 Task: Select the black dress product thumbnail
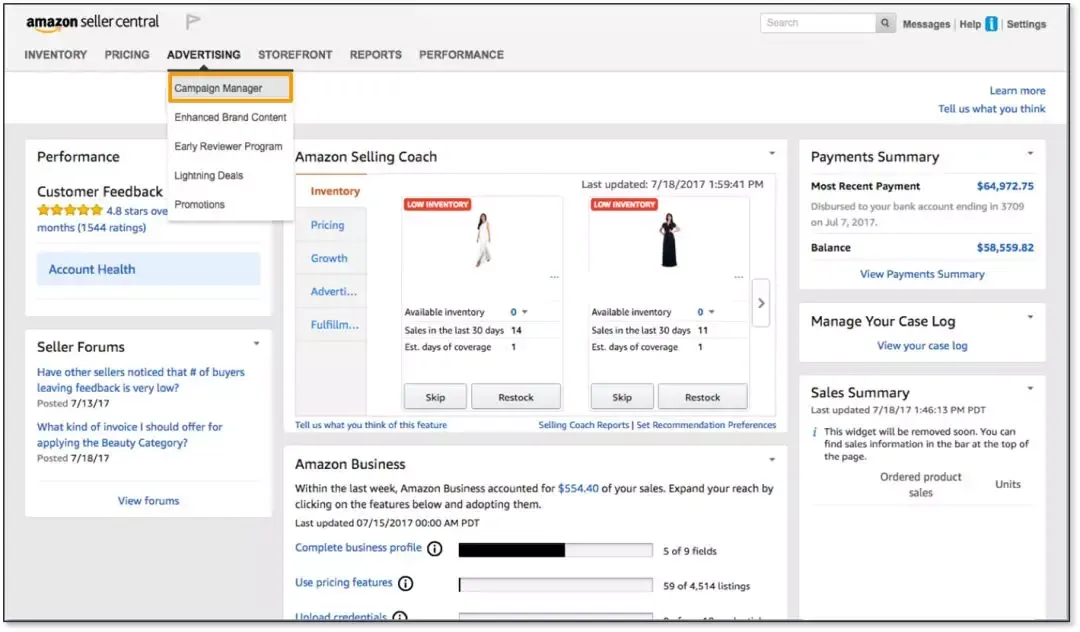coord(669,240)
